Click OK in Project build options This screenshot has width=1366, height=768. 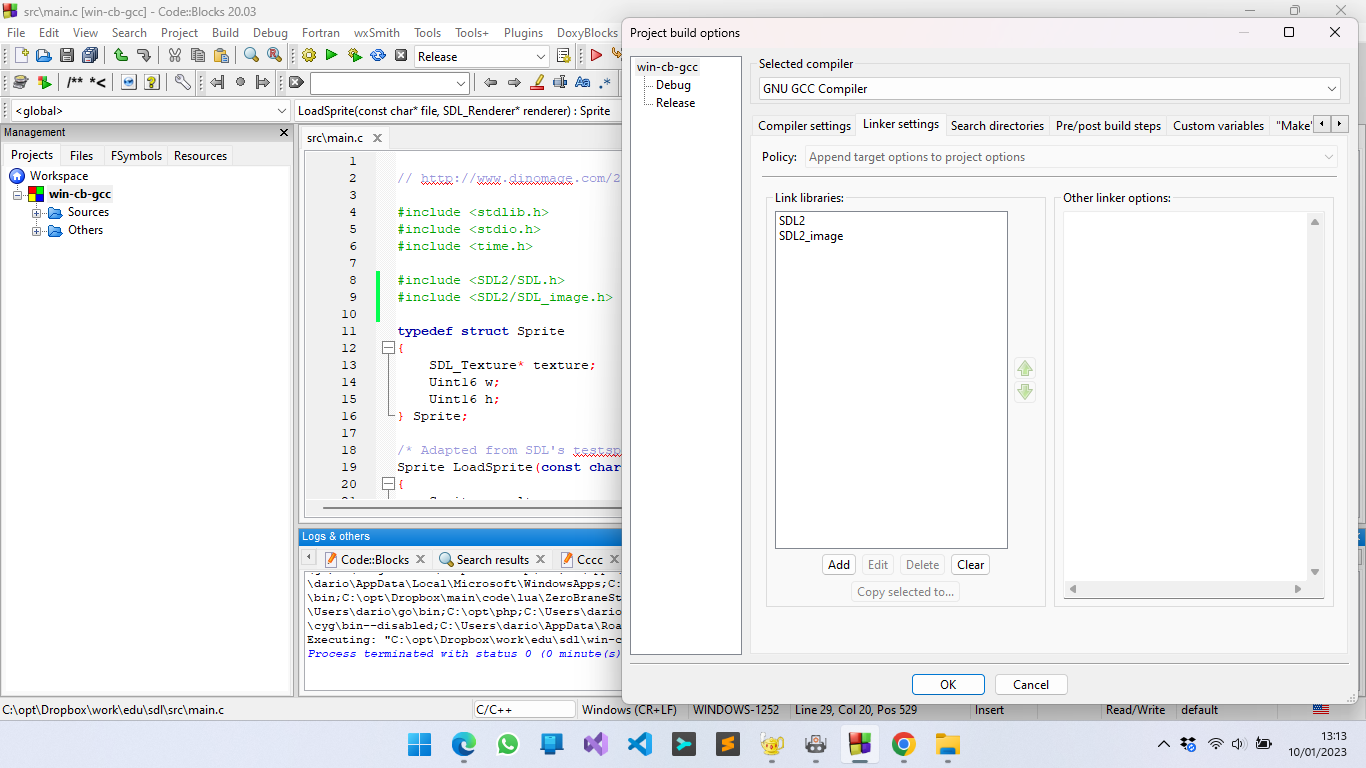coord(948,685)
